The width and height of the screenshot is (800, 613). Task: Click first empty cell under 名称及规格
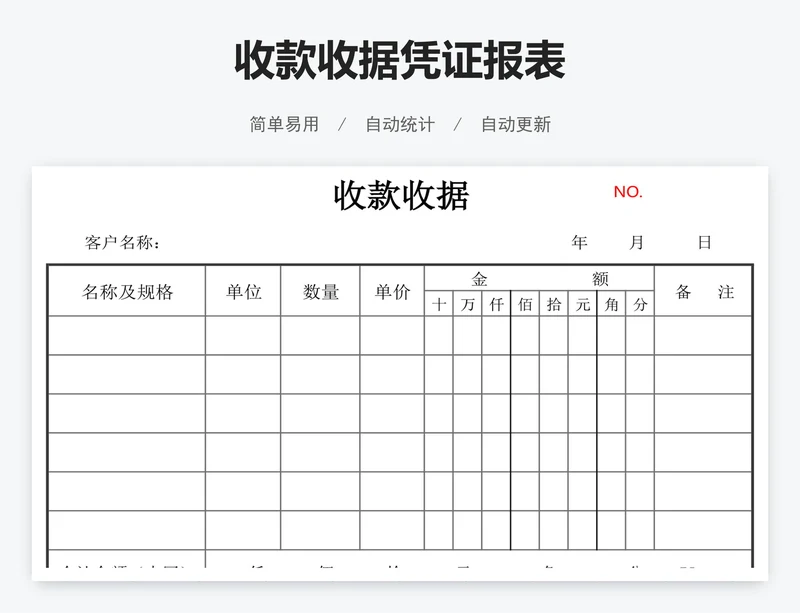[x=127, y=335]
